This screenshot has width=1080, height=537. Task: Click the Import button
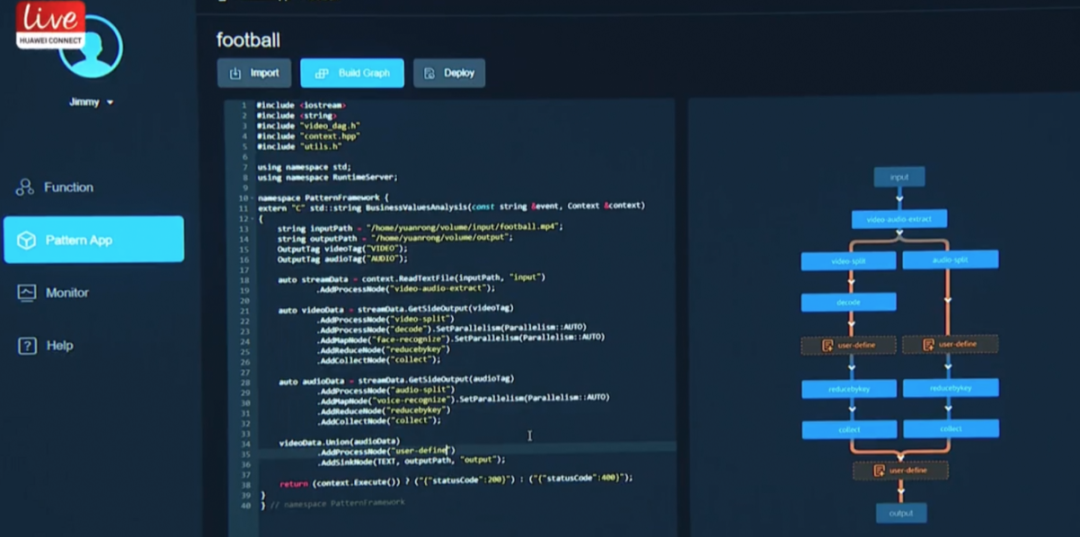click(254, 73)
